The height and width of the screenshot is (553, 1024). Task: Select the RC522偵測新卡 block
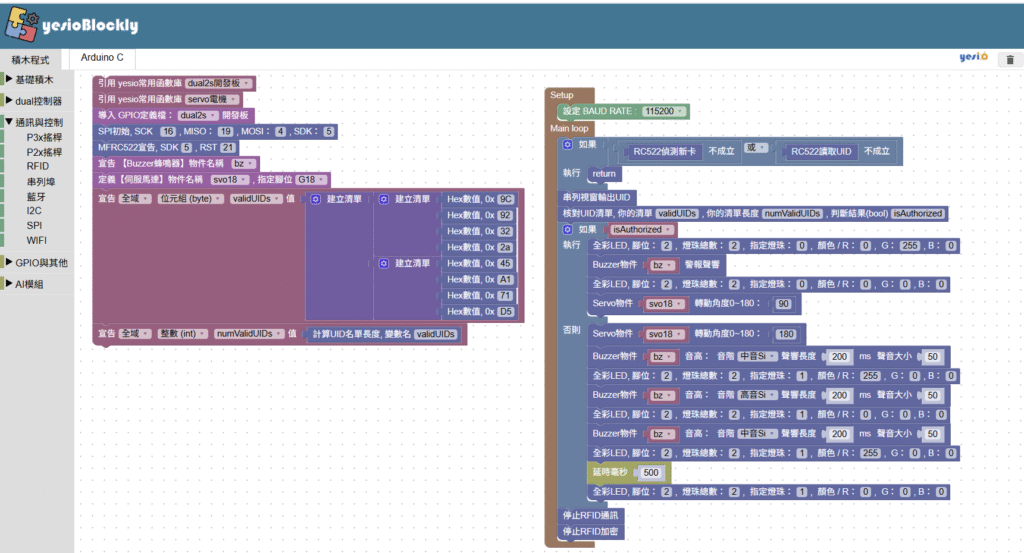point(665,151)
